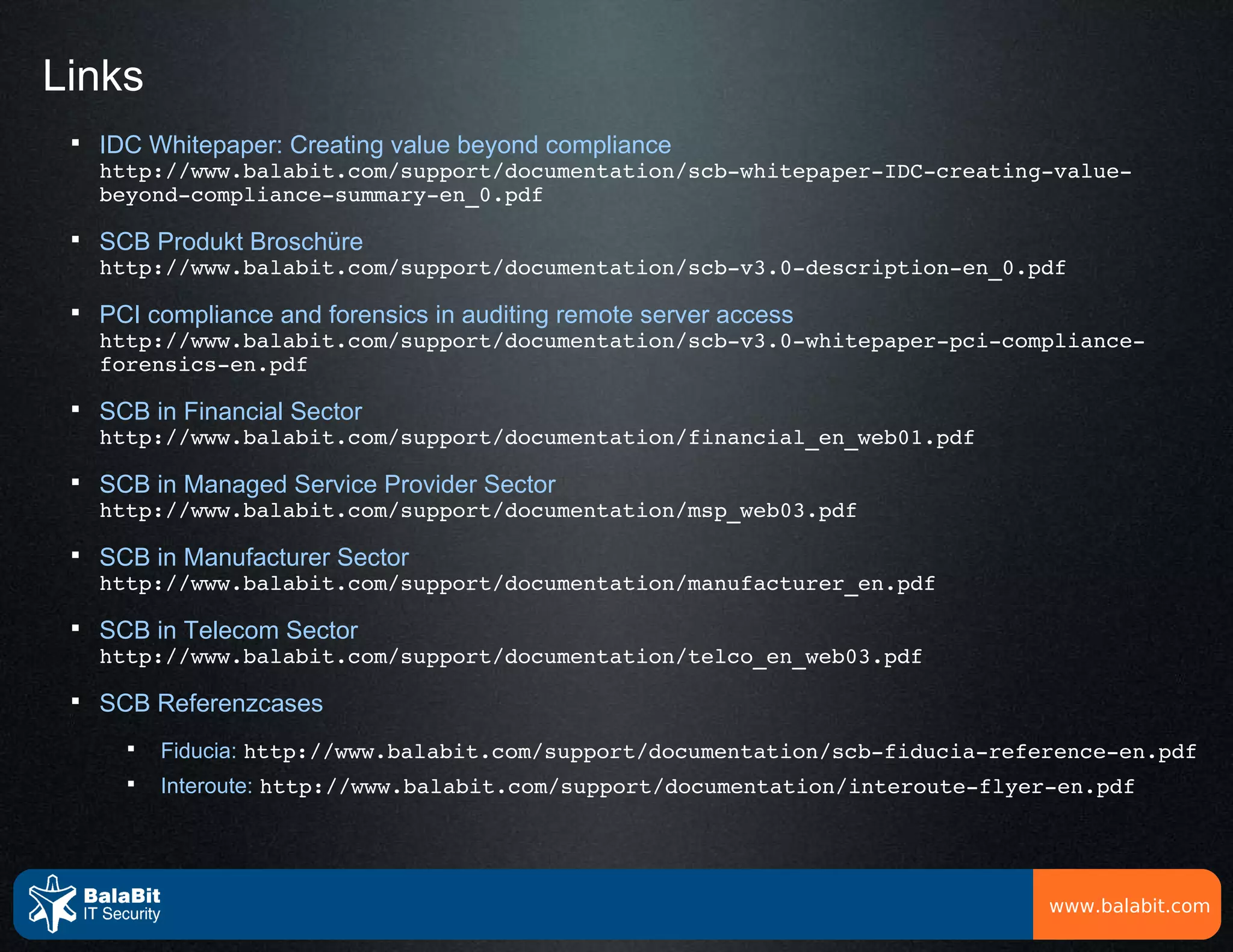Click the SCB Produkt Broschüre heading
The width and height of the screenshot is (1233, 952).
[231, 242]
